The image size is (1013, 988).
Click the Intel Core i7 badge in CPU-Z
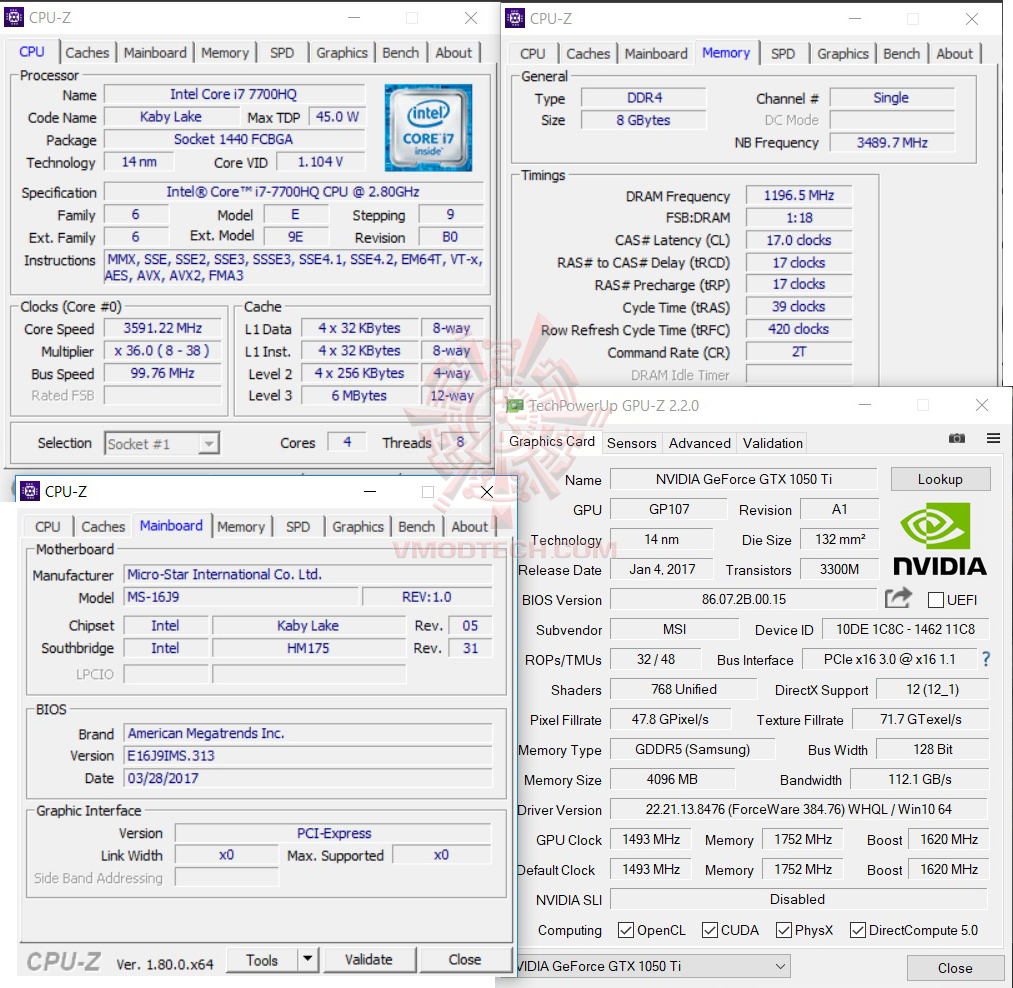pyautogui.click(x=428, y=128)
